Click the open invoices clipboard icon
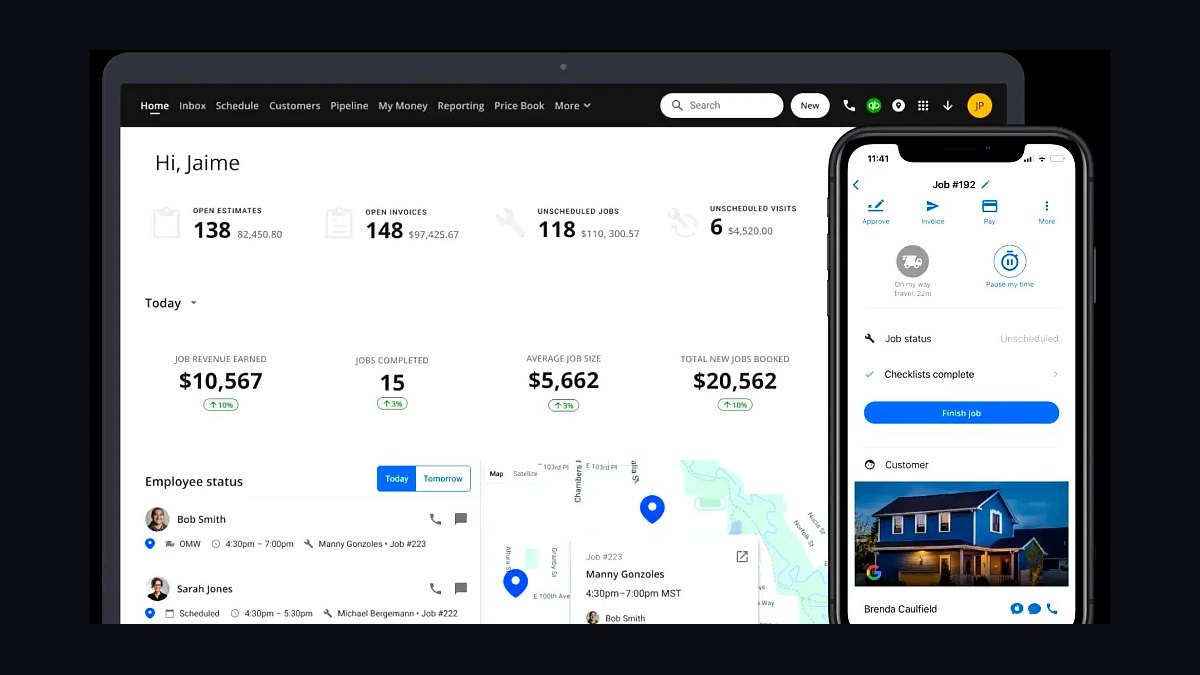Viewport: 1200px width, 675px height. point(339,222)
